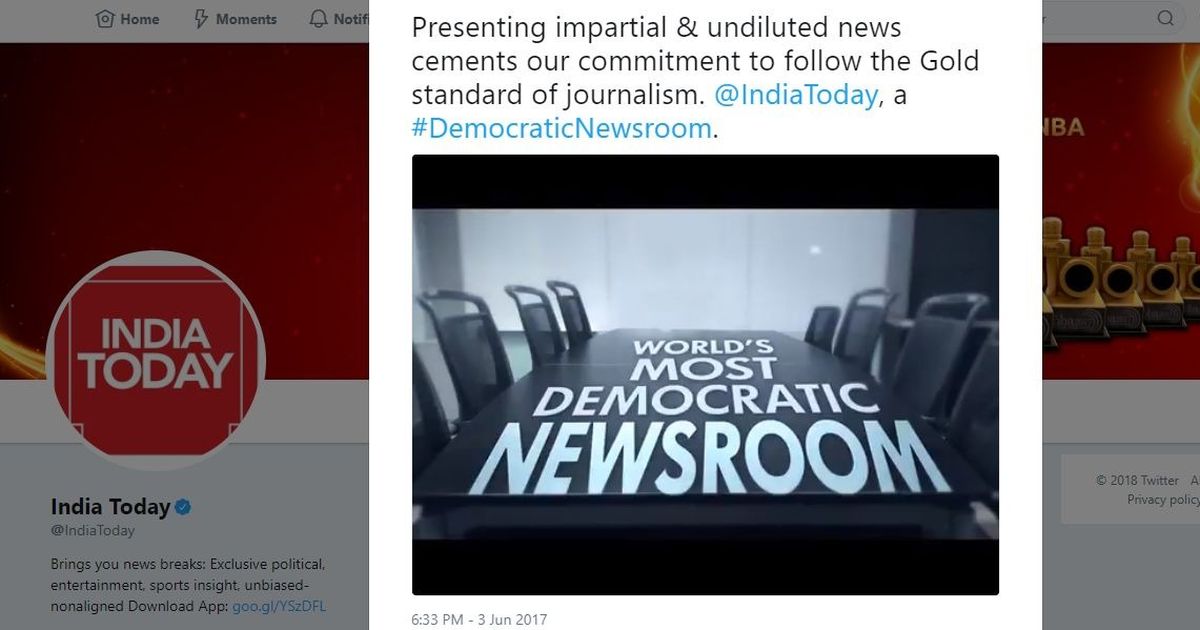Click the blue verified badge beside India Today
Viewport: 1200px width, 630px height.
[182, 507]
